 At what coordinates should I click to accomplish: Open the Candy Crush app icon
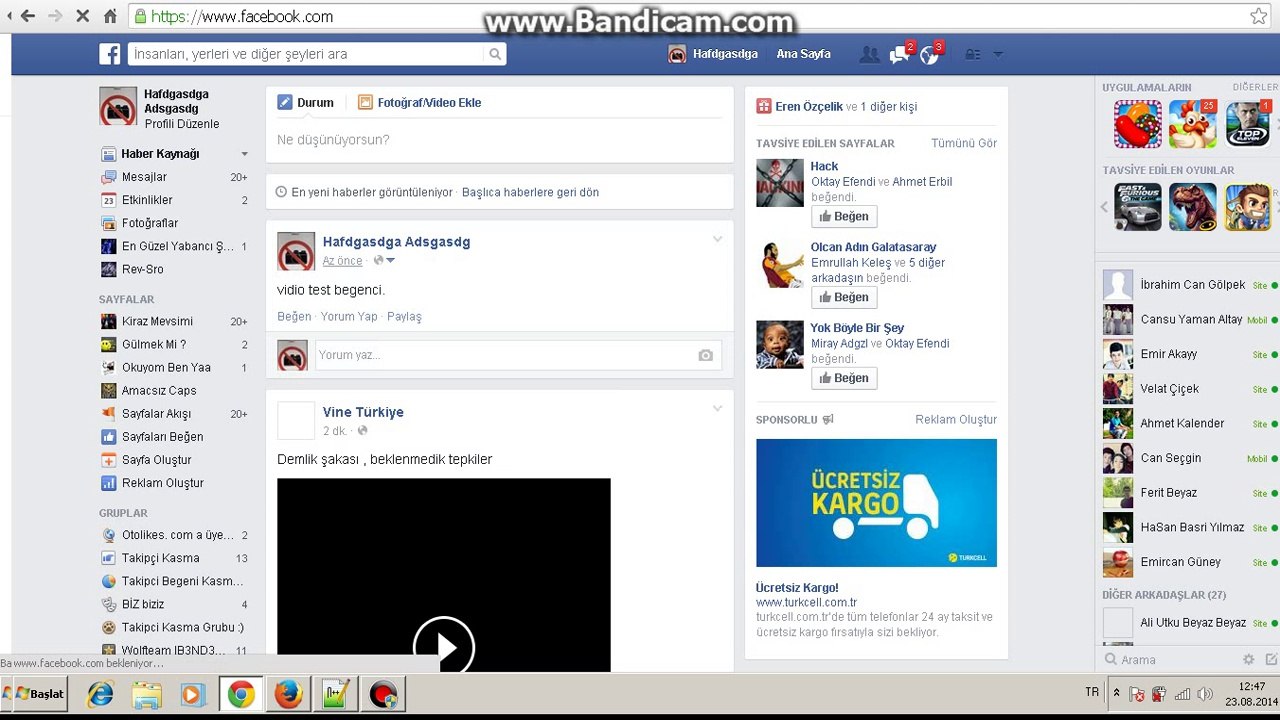[1138, 124]
